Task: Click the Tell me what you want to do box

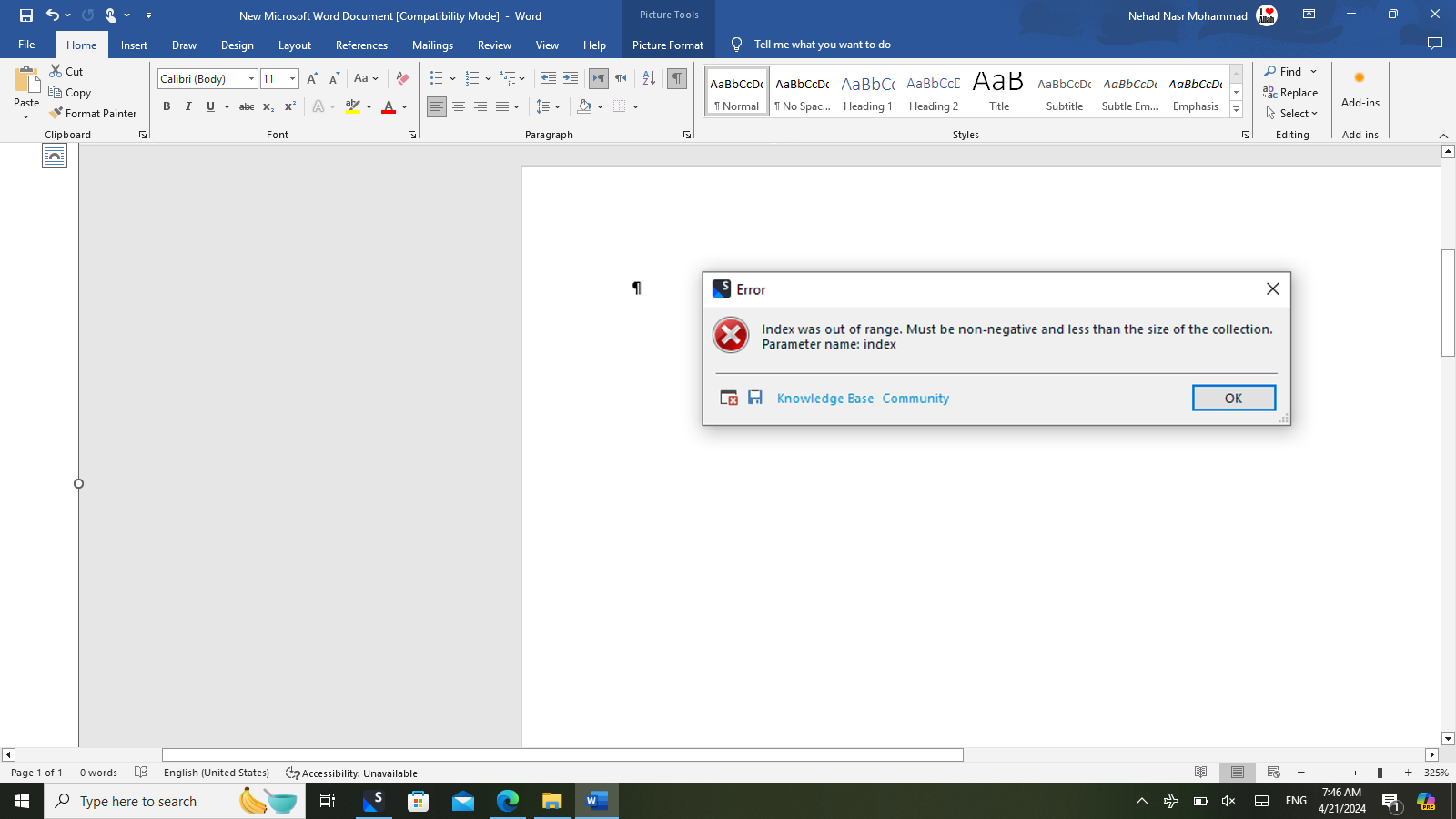Action: point(822,45)
